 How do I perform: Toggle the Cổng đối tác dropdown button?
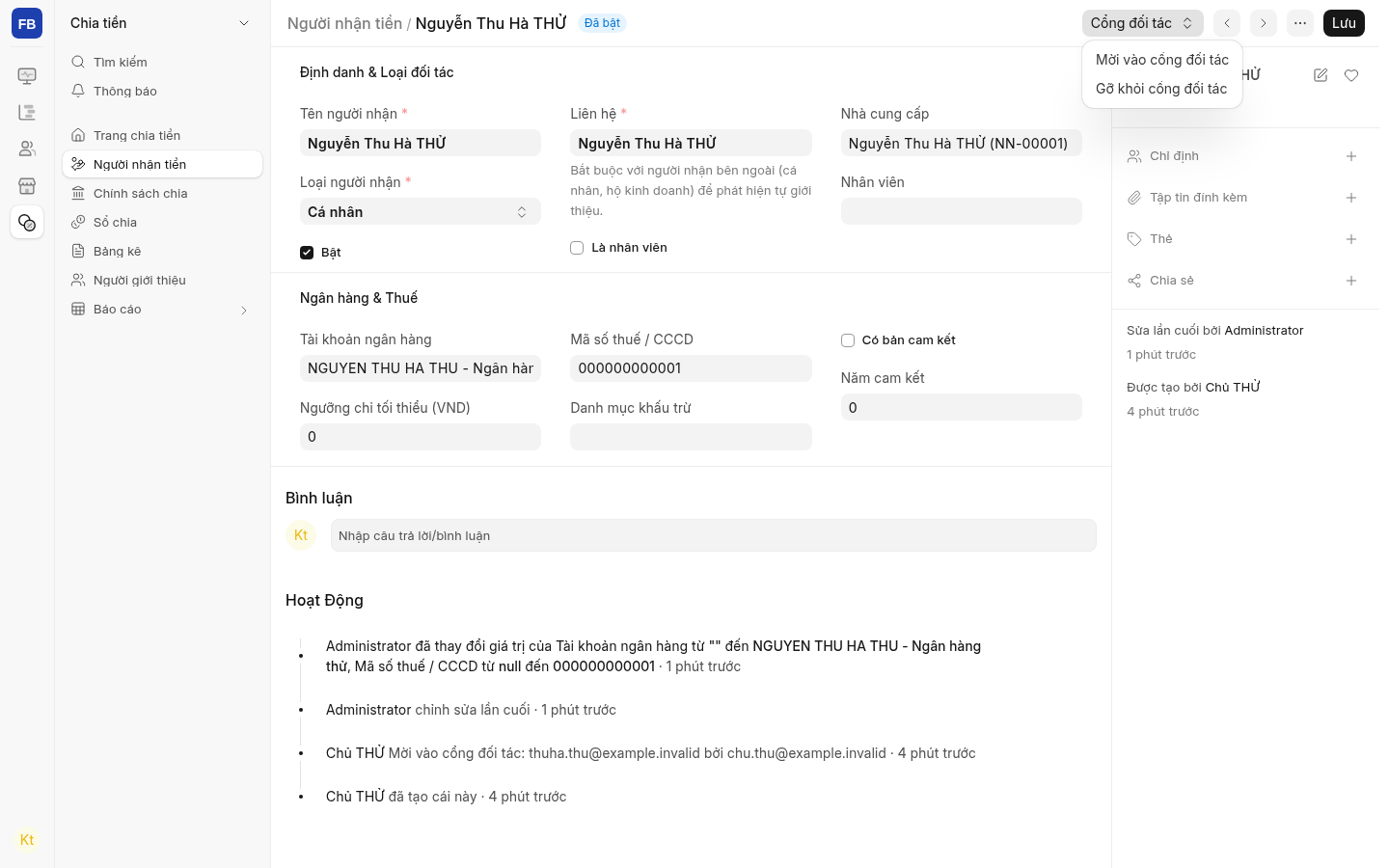pyautogui.click(x=1143, y=23)
